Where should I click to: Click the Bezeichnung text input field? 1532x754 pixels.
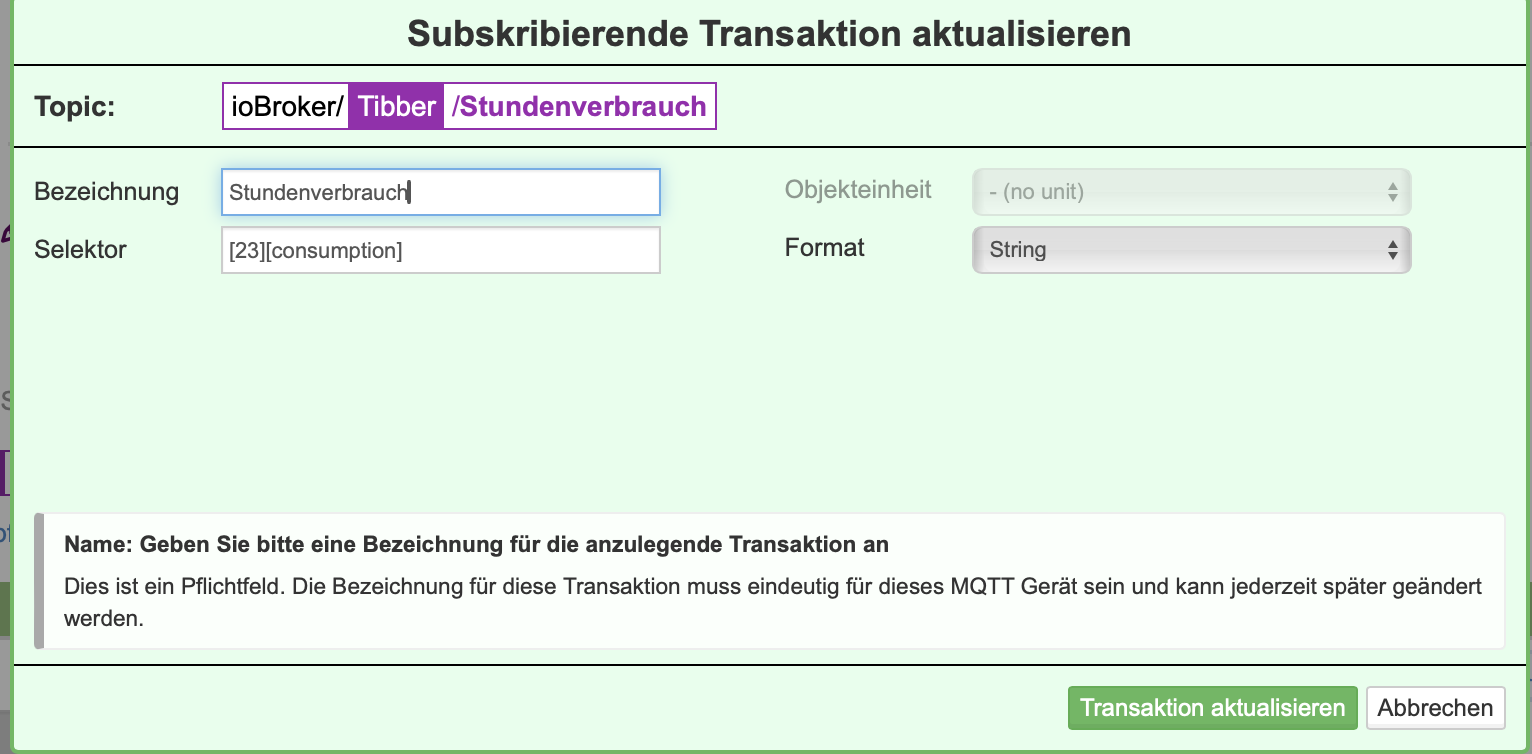point(440,192)
